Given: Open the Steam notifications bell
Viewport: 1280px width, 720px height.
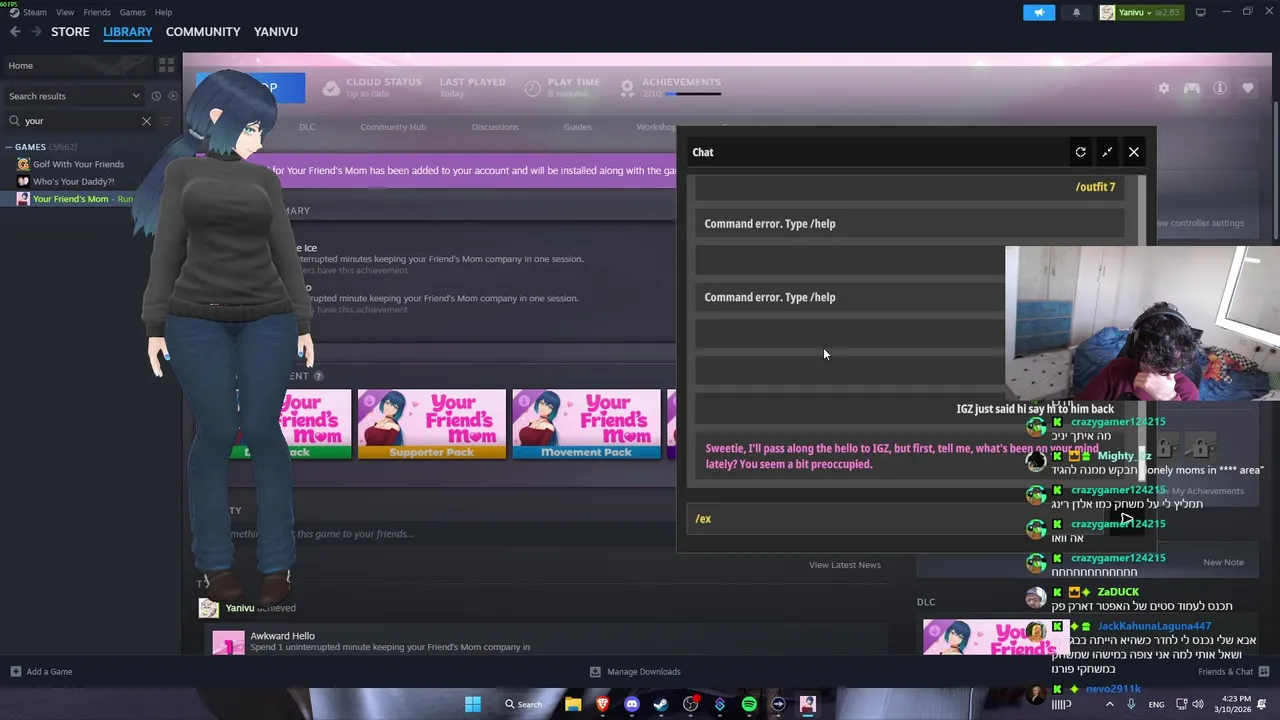Looking at the screenshot, I should tap(1076, 12).
